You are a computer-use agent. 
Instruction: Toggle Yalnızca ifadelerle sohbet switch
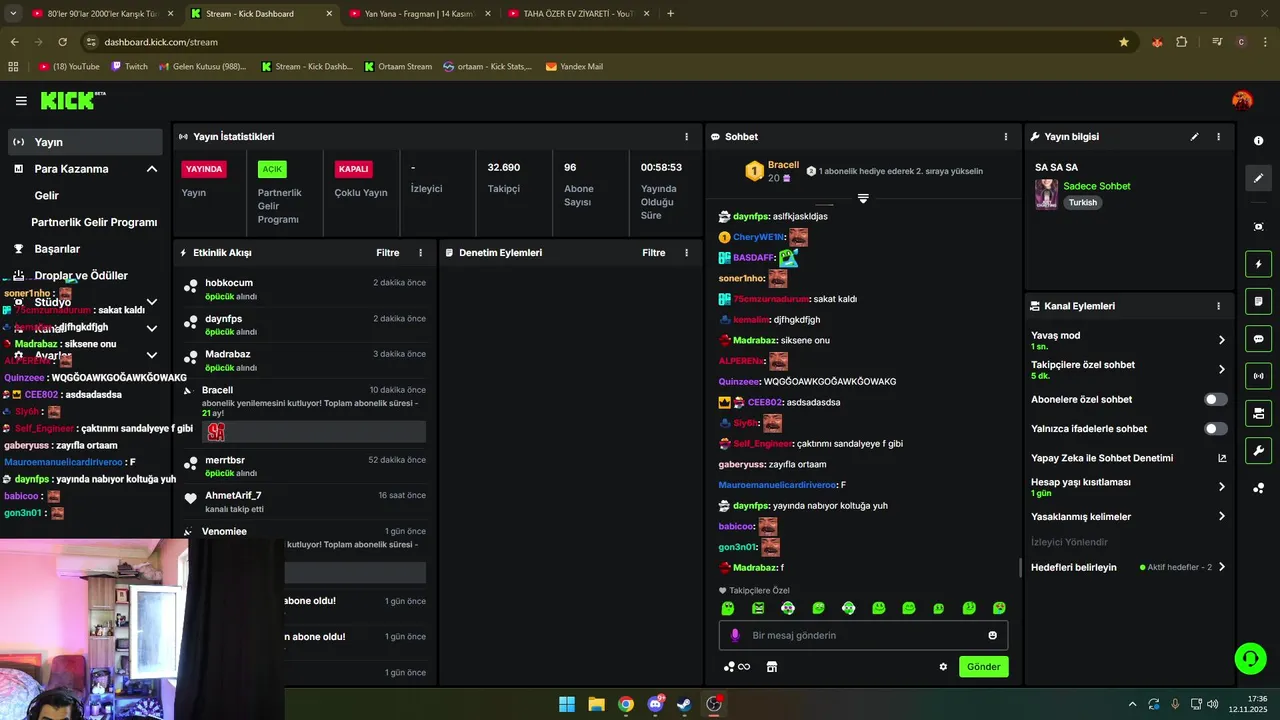click(1216, 429)
